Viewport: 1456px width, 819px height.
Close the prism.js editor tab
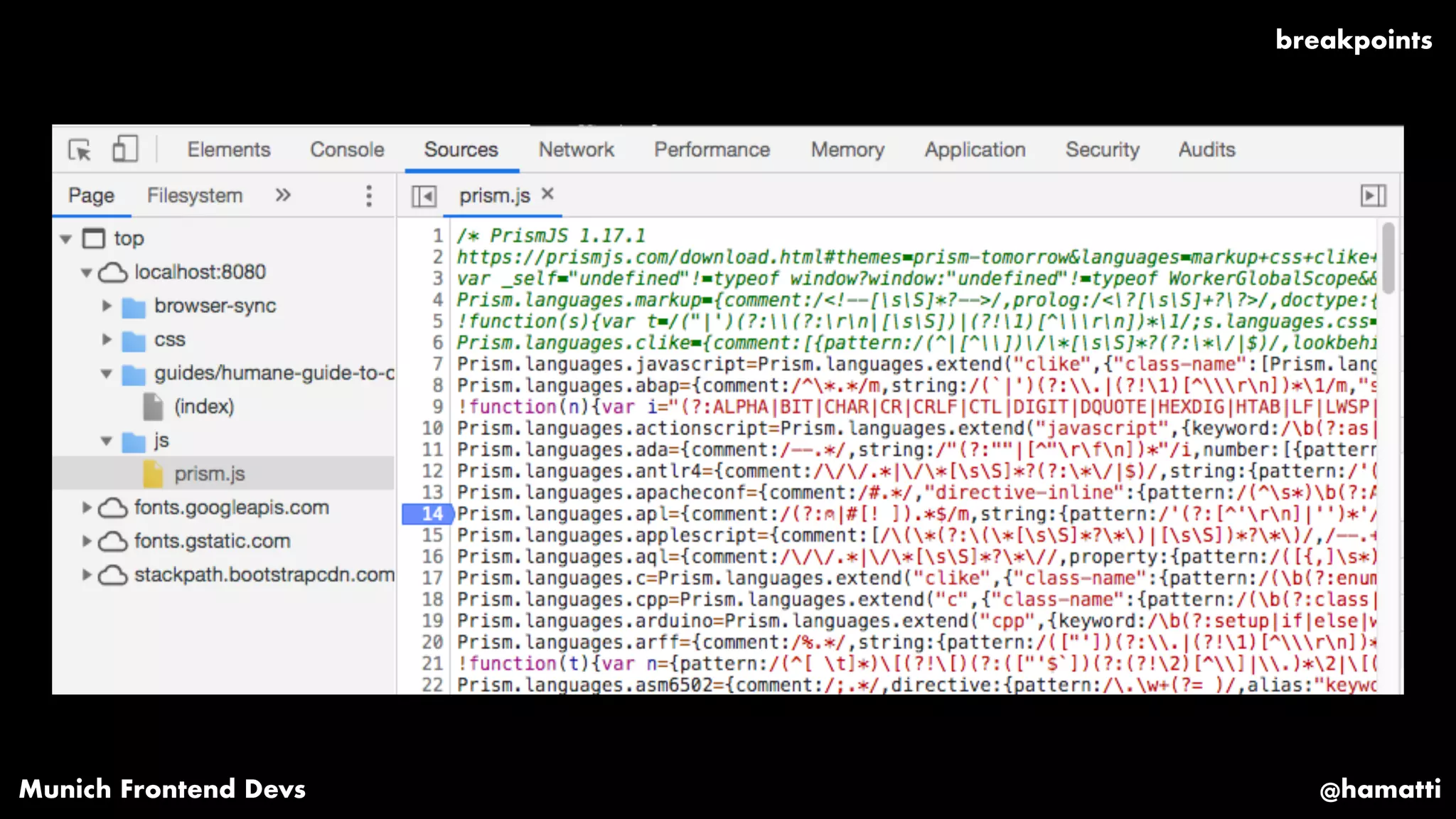(x=547, y=194)
